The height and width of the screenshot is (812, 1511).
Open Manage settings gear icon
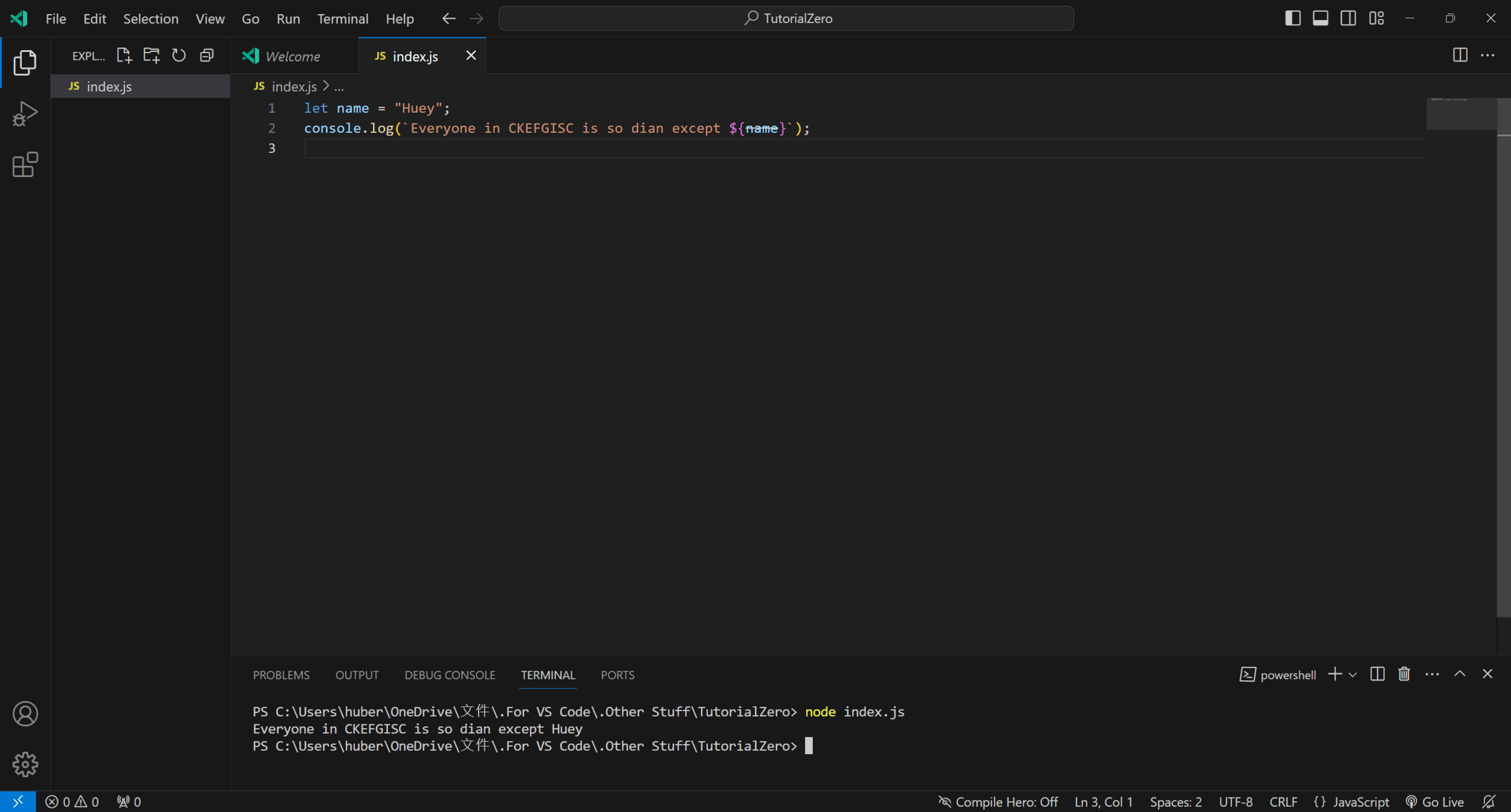[x=25, y=764]
